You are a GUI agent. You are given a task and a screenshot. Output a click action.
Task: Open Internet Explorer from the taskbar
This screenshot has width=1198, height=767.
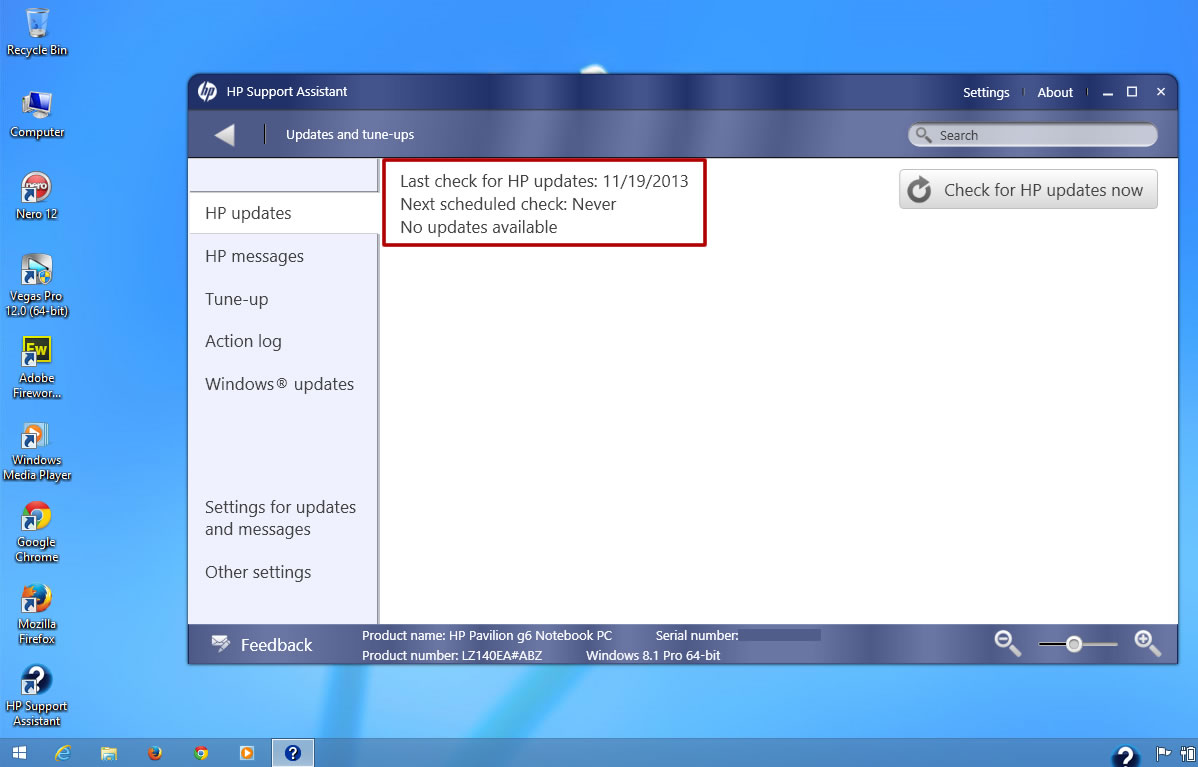point(63,752)
